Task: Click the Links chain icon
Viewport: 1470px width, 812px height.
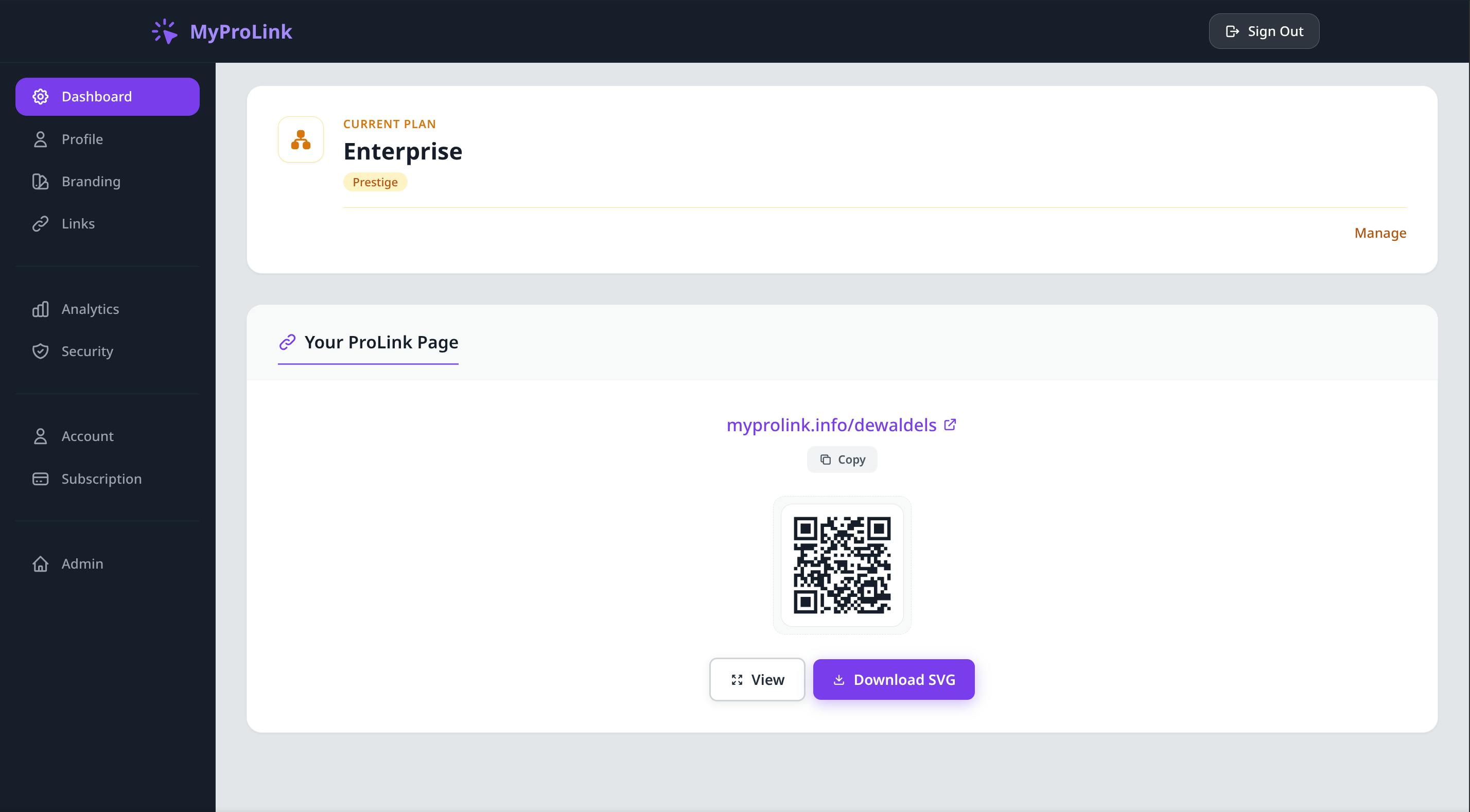Action: pyautogui.click(x=40, y=224)
